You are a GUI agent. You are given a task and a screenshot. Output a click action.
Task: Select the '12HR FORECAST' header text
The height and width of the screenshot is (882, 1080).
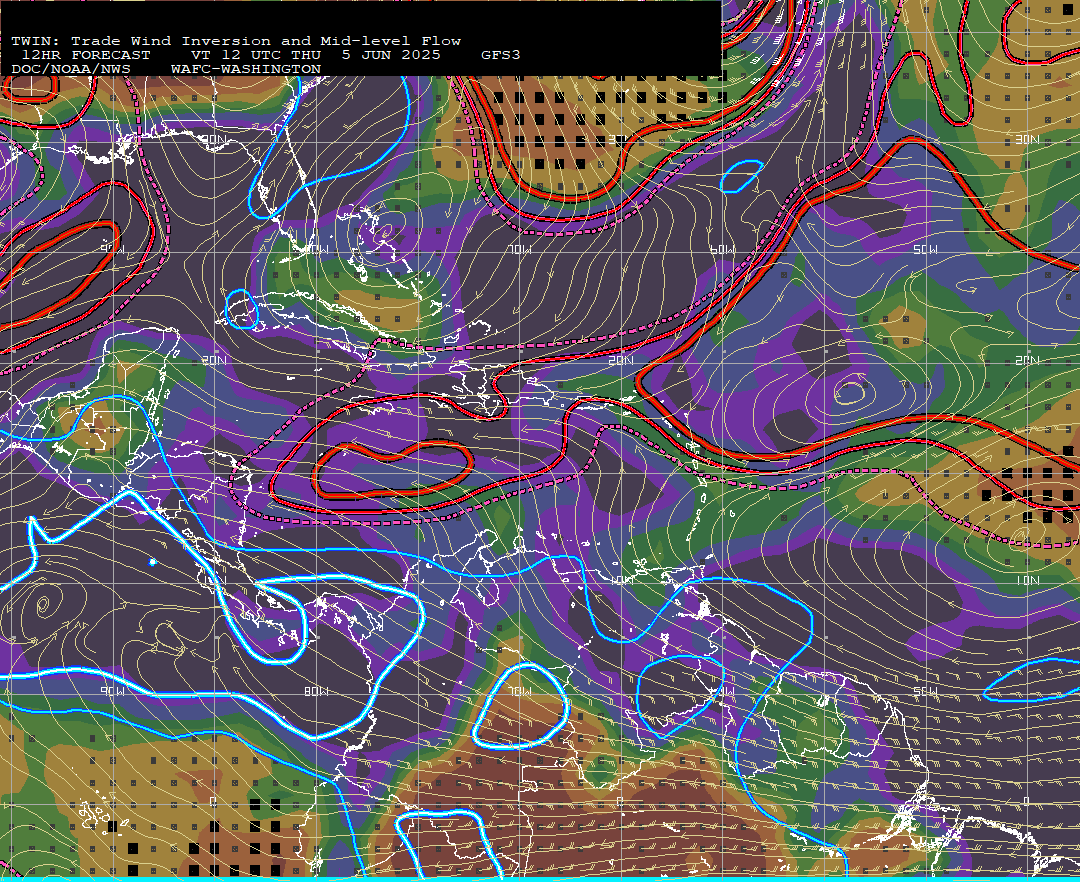tap(86, 55)
